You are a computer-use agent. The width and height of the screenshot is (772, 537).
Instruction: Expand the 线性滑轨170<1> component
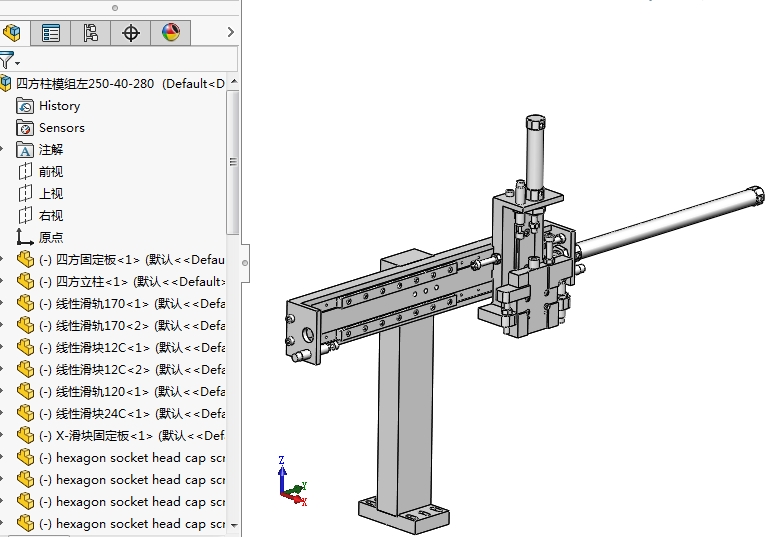point(2,304)
